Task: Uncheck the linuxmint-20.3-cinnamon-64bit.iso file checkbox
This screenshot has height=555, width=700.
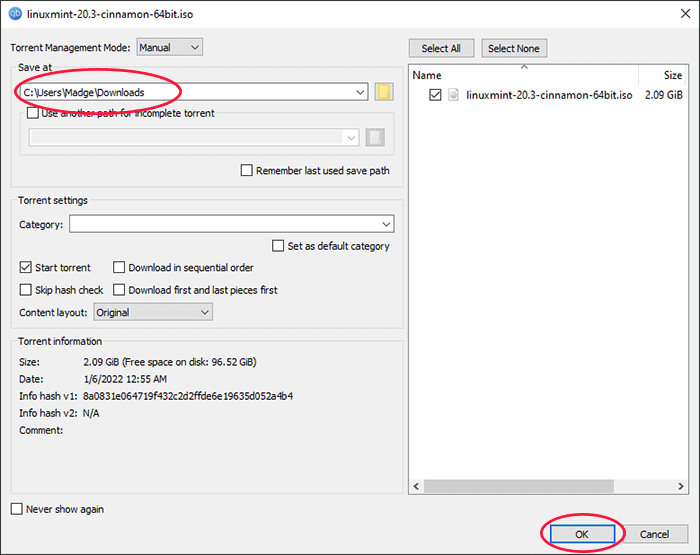Action: click(435, 95)
